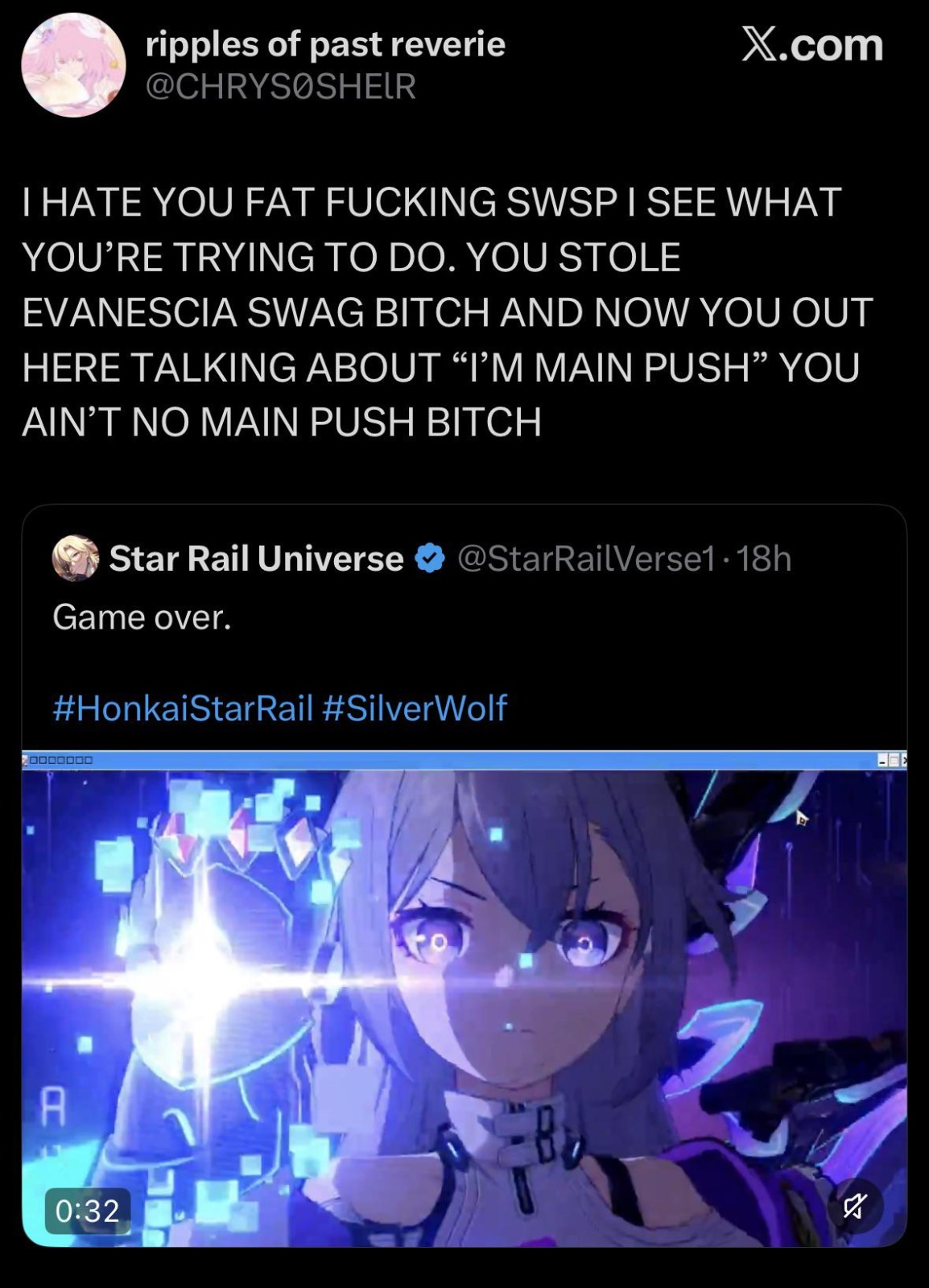Click the close button in the video's window frame
This screenshot has width=929, height=1288.
click(904, 760)
